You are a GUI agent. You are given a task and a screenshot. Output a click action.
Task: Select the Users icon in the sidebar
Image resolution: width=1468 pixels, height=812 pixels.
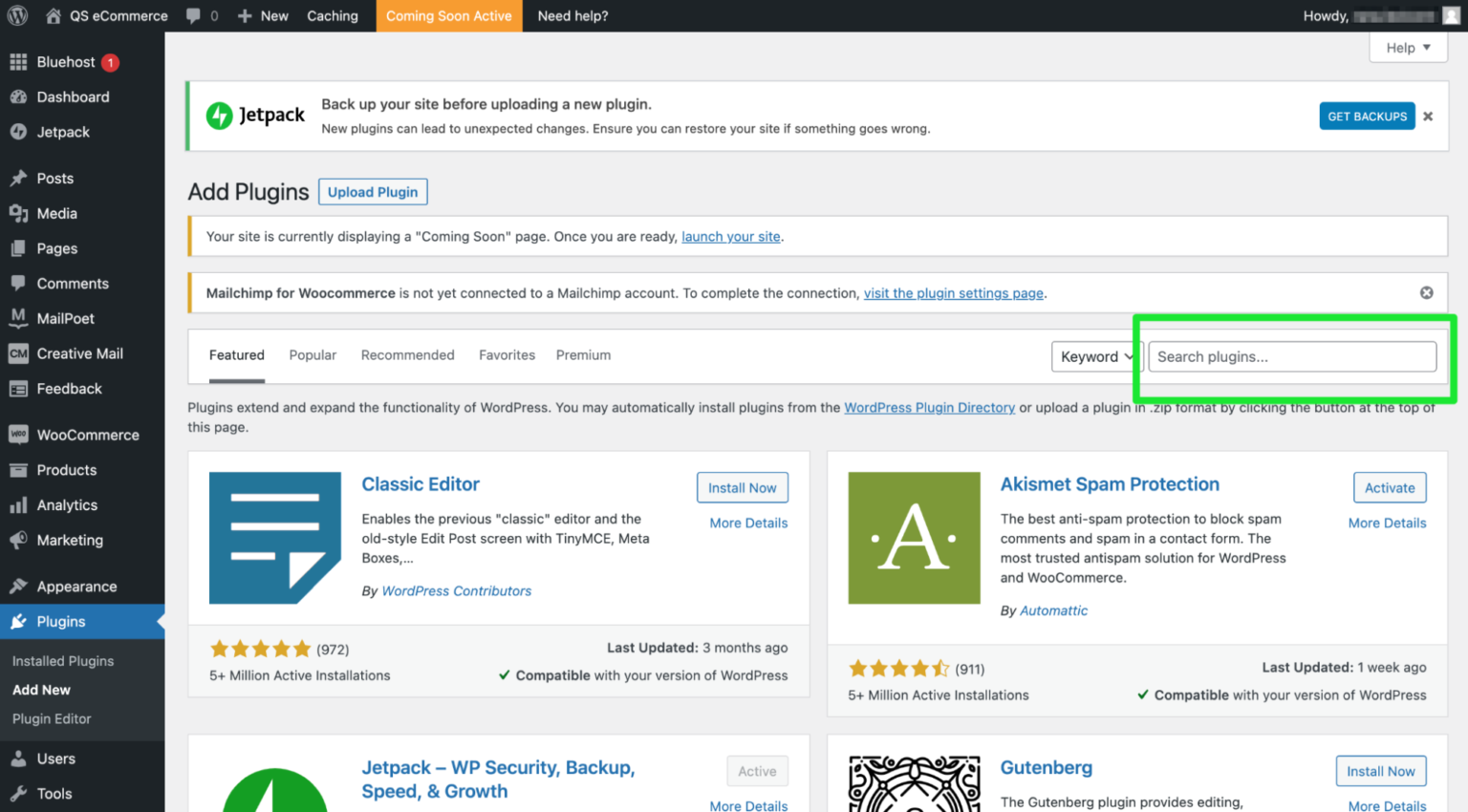coord(19,758)
